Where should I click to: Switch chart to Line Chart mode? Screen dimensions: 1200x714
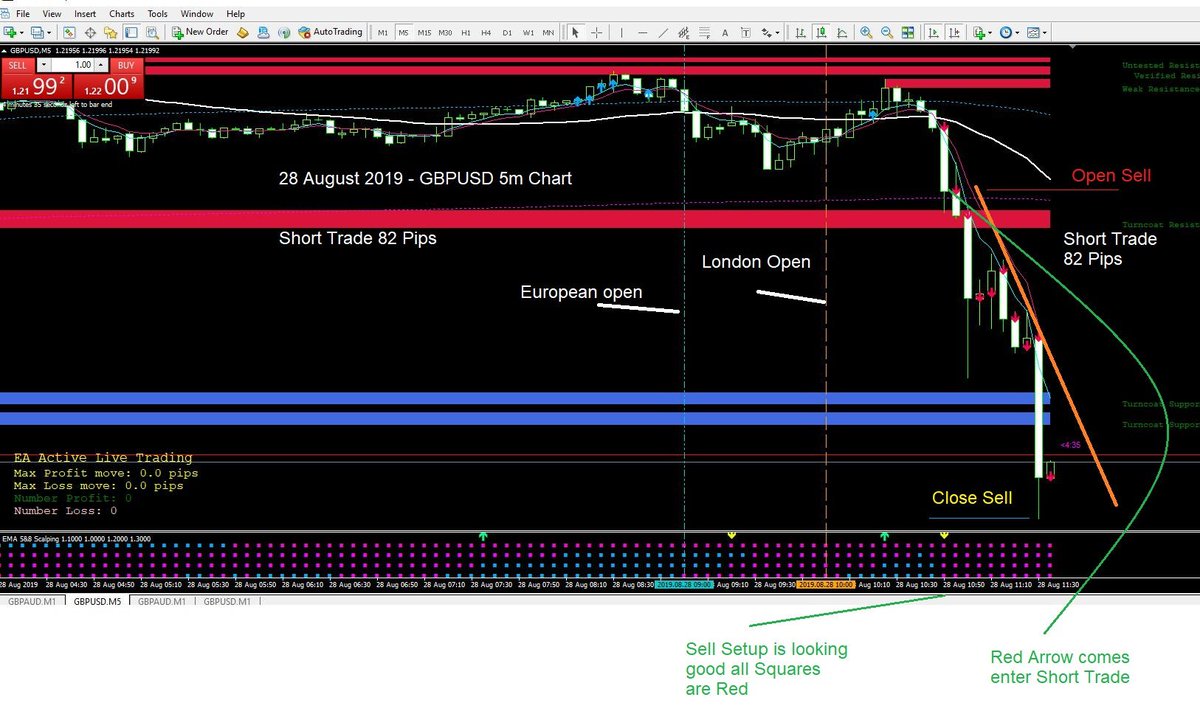point(842,32)
